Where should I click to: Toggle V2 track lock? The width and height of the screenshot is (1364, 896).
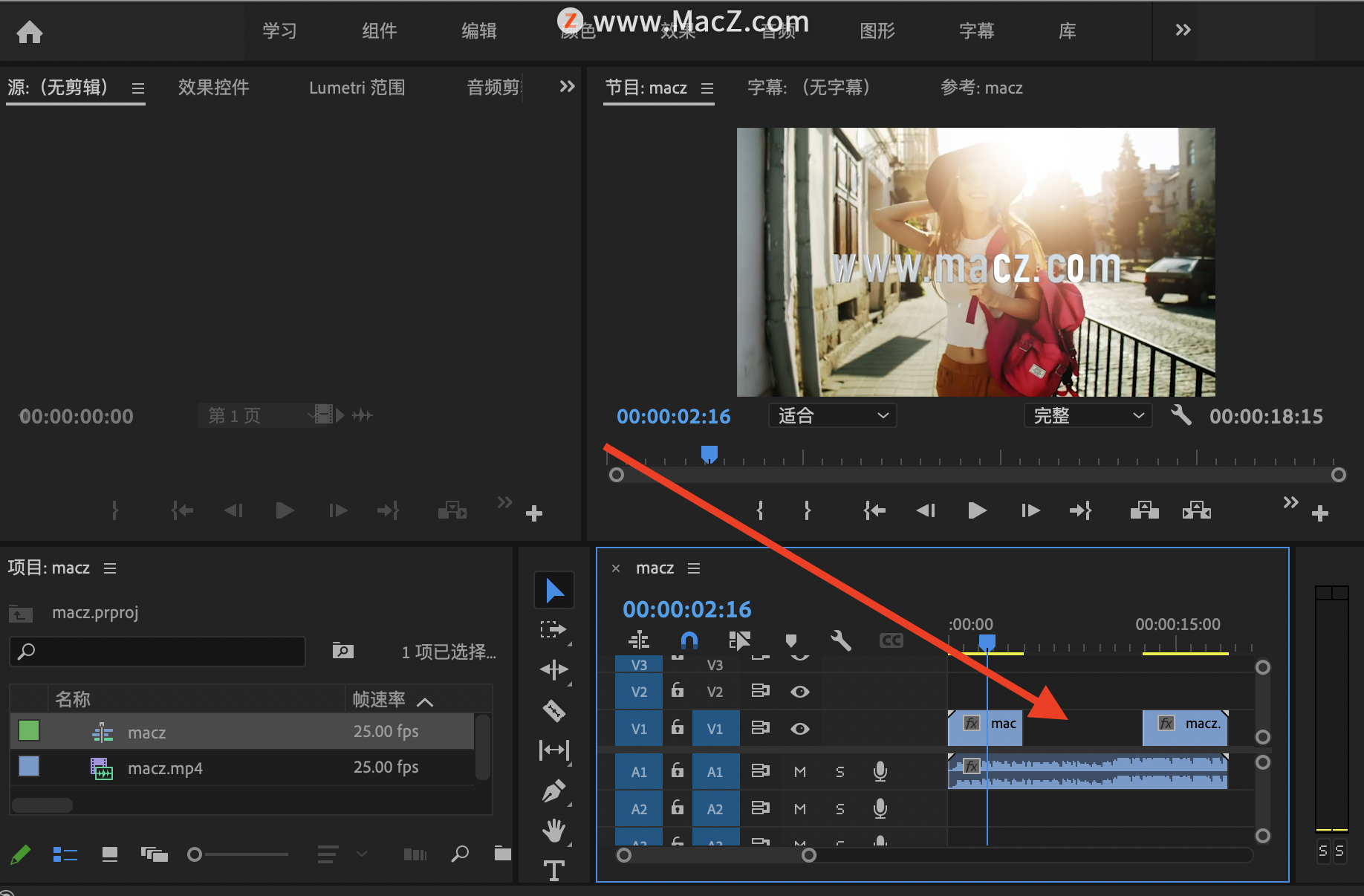678,690
